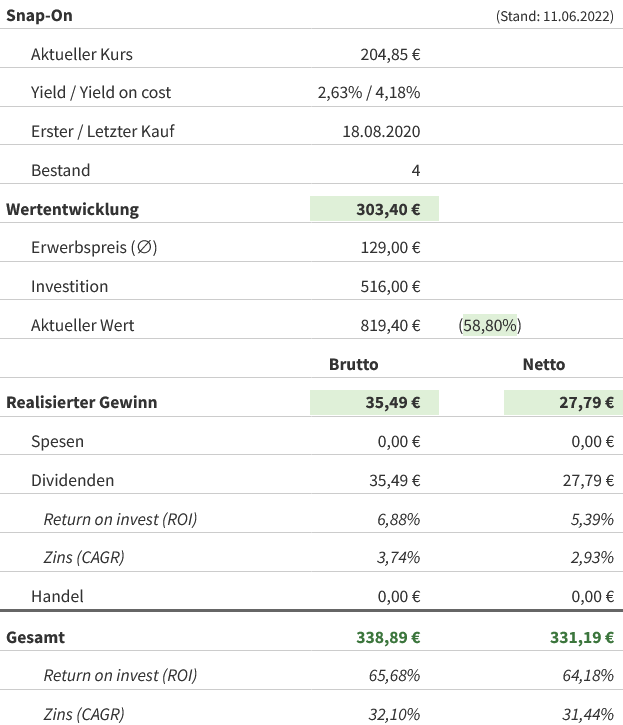Click the Stand 11.06.2022 date note
The image size is (623, 725).
point(554,17)
